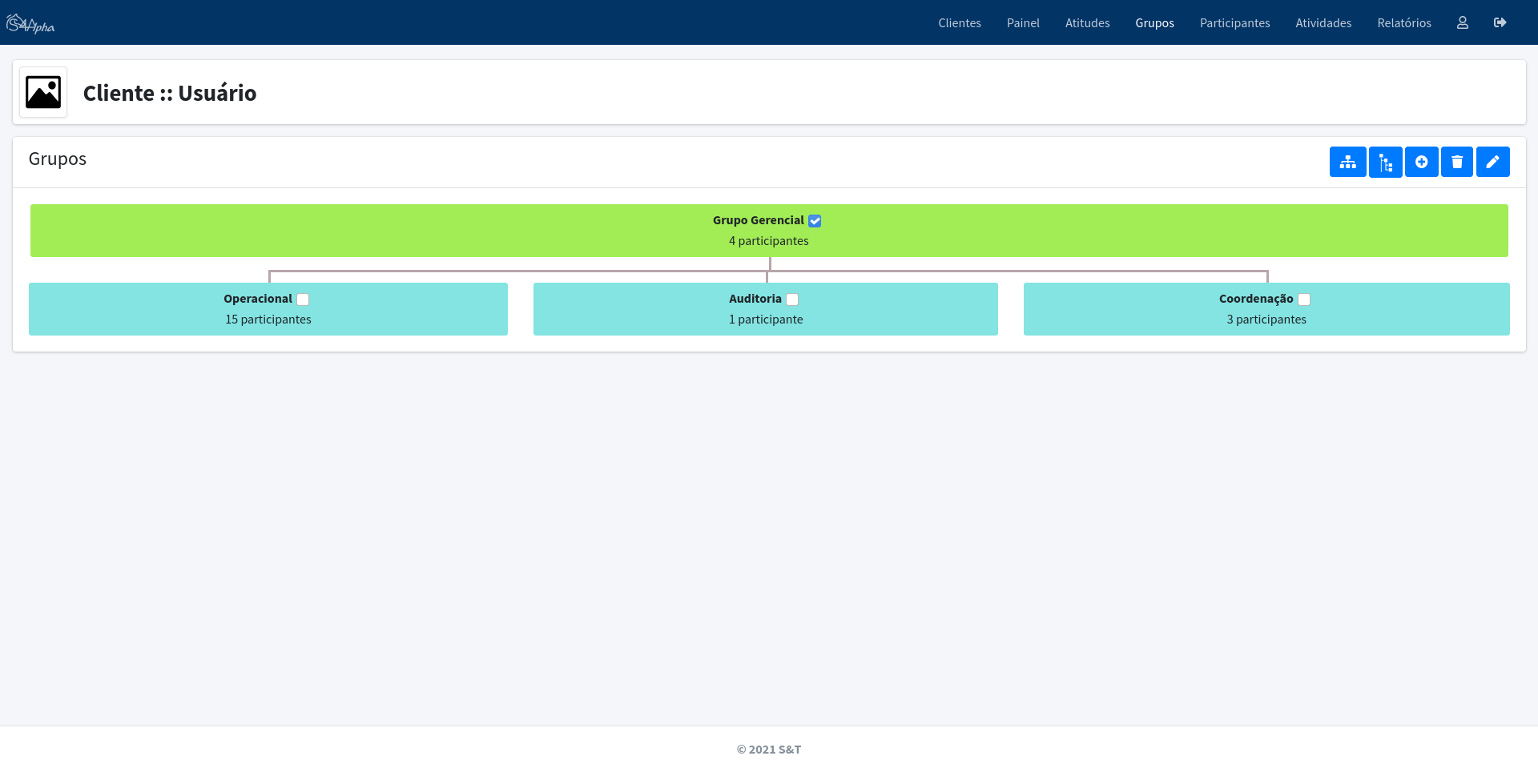The height and width of the screenshot is (784, 1538).
Task: Check the Operacional group checkbox
Action: [x=303, y=300]
